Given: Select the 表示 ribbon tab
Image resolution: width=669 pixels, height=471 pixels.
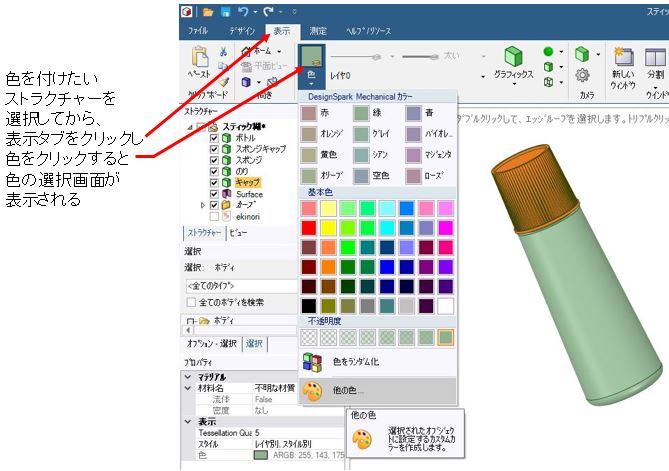Looking at the screenshot, I should coord(282,31).
